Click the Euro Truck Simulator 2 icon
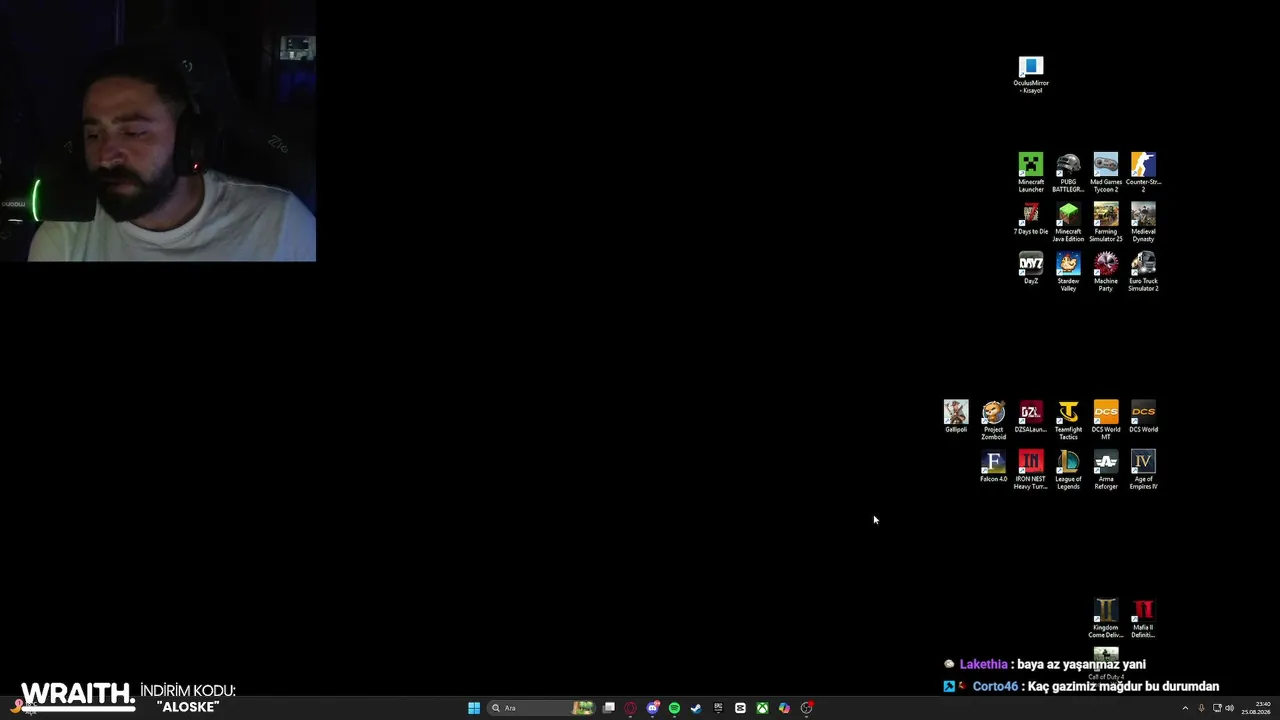Viewport: 1280px width, 720px height. coord(1143,272)
